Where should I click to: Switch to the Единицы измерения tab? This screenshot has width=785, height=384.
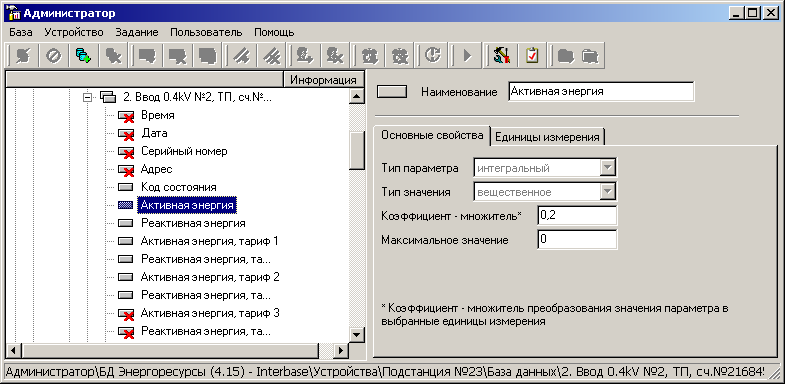pos(547,137)
